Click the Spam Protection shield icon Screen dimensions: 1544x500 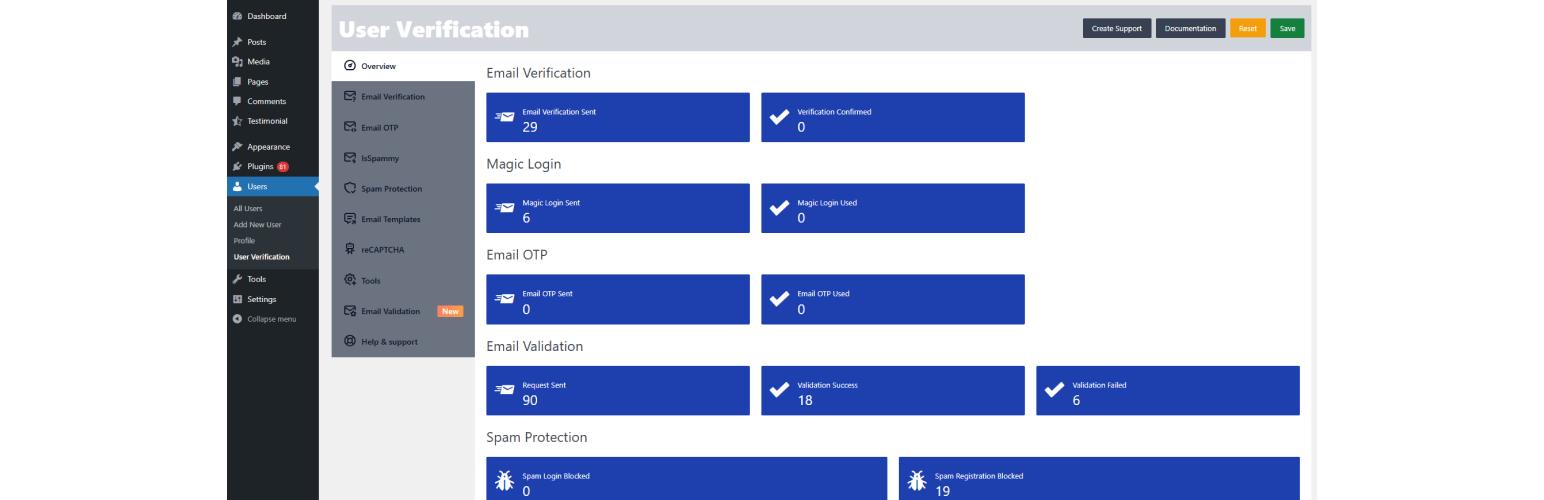[x=350, y=188]
